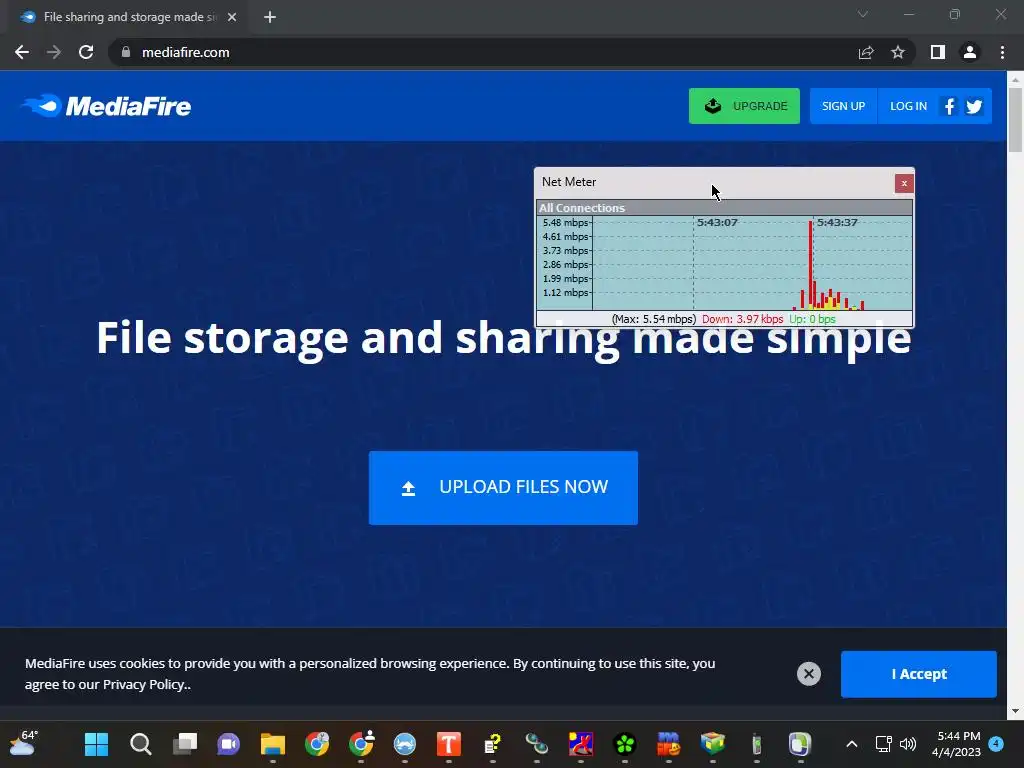Click the lock site info icon

126,52
